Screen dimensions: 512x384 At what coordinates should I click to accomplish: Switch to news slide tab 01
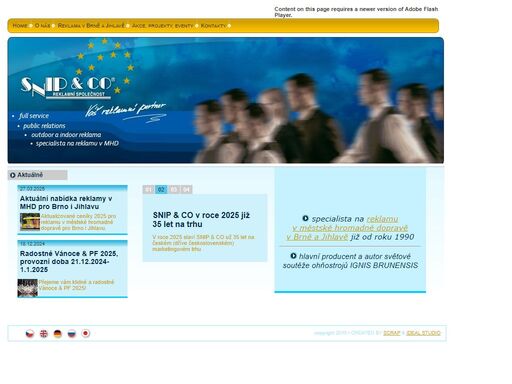149,189
